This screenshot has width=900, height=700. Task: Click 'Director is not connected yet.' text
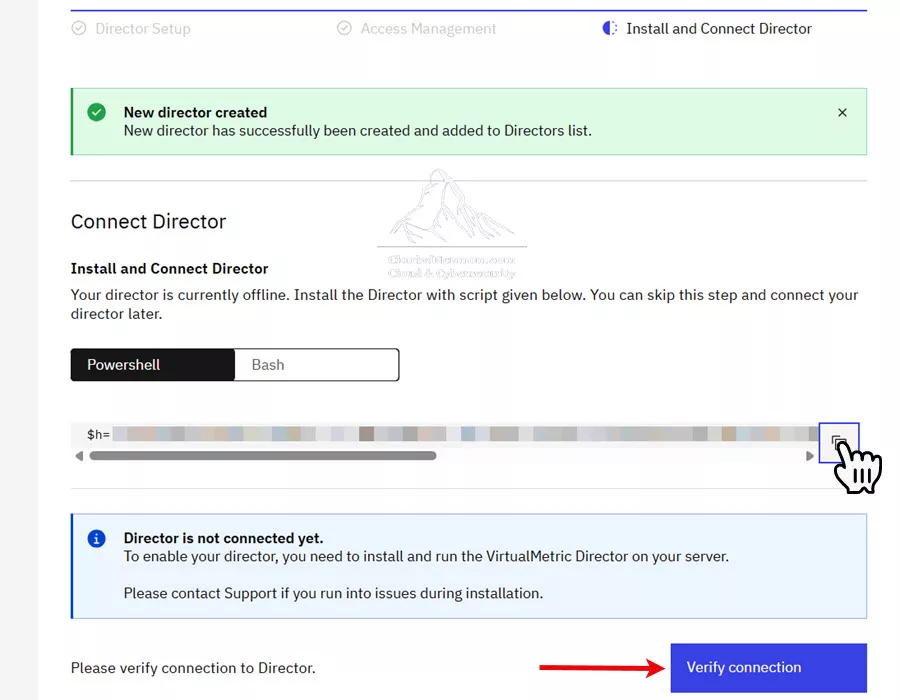pyautogui.click(x=223, y=538)
